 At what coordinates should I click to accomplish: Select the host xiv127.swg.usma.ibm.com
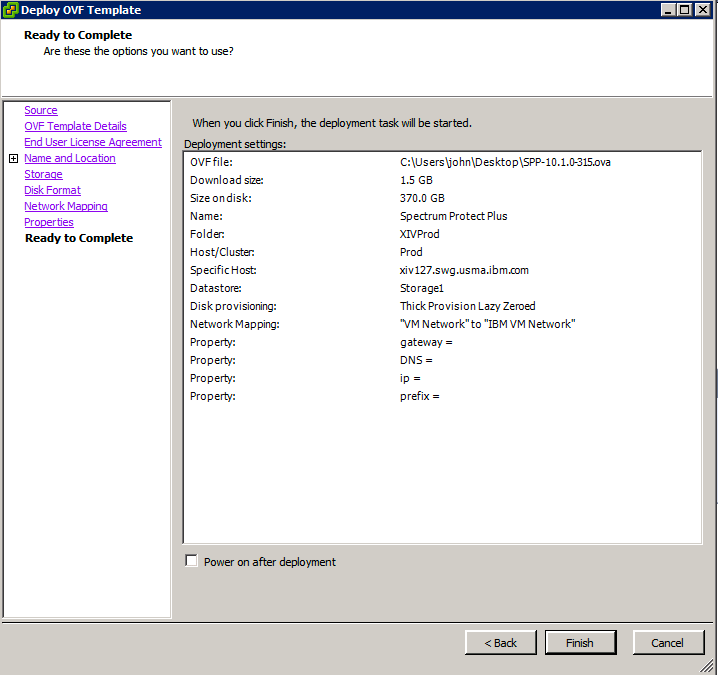464,270
